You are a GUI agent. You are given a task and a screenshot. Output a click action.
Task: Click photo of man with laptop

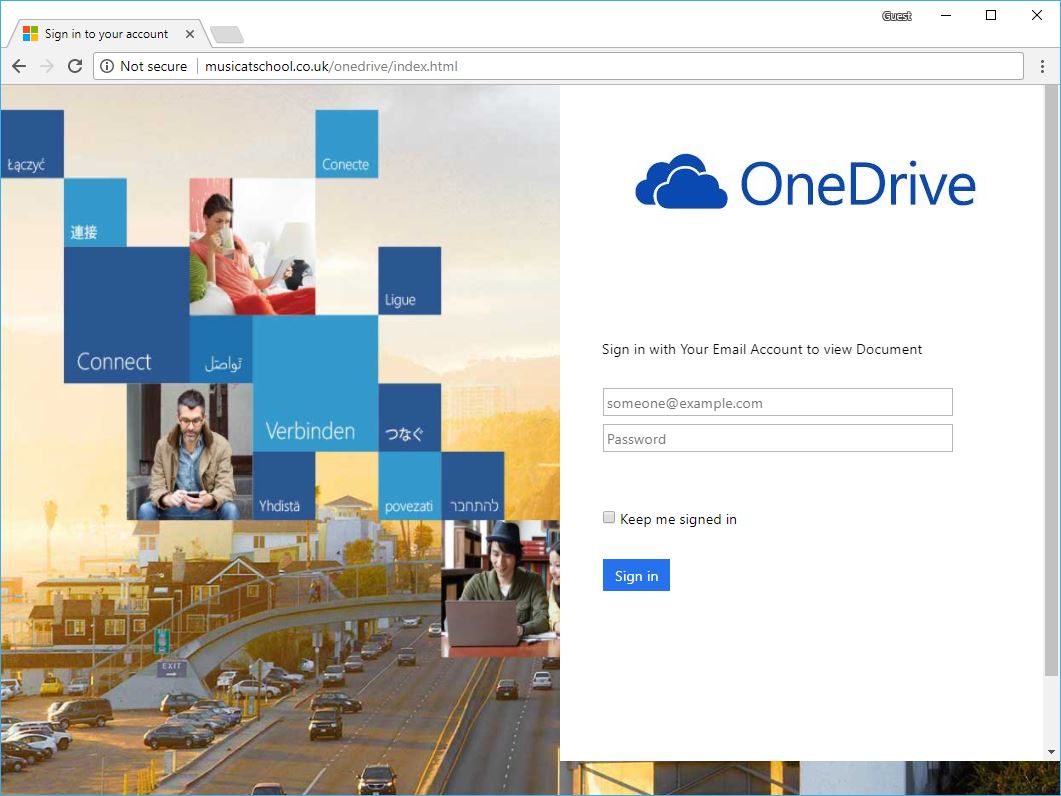pyautogui.click(x=500, y=589)
